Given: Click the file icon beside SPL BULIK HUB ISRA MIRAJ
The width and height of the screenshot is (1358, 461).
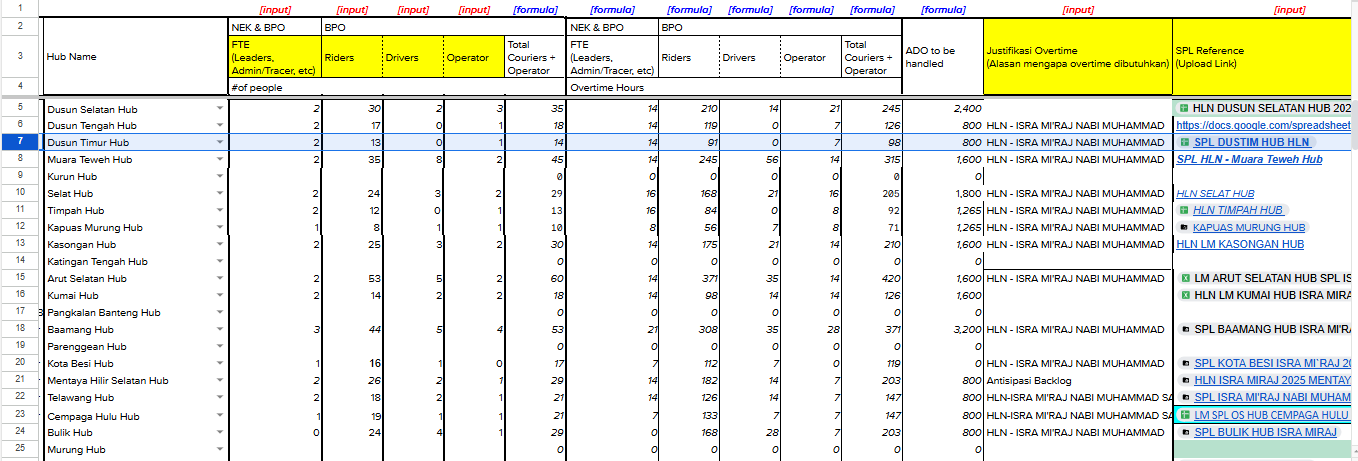Looking at the screenshot, I should click(1185, 432).
